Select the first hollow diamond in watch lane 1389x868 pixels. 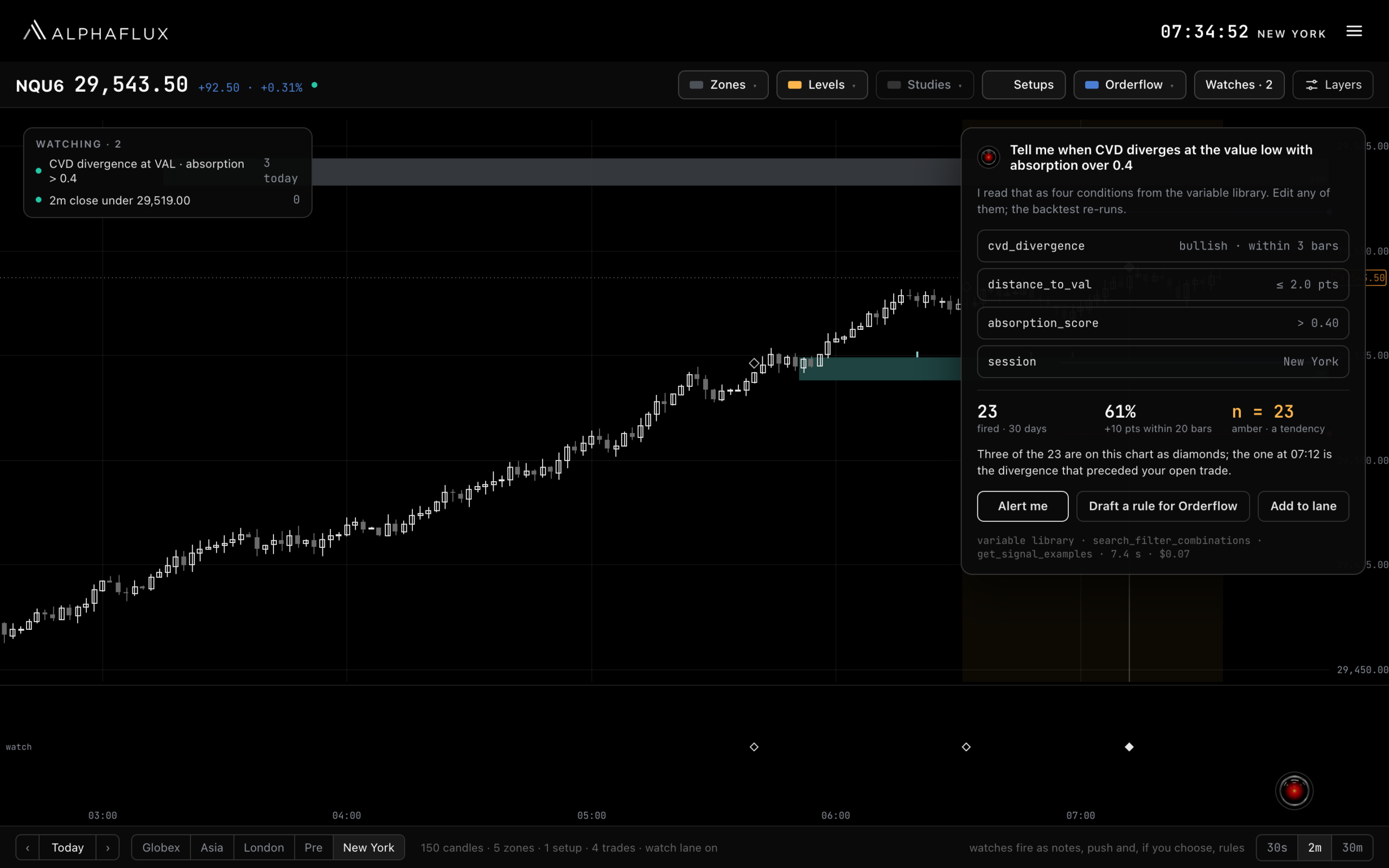[x=754, y=747]
